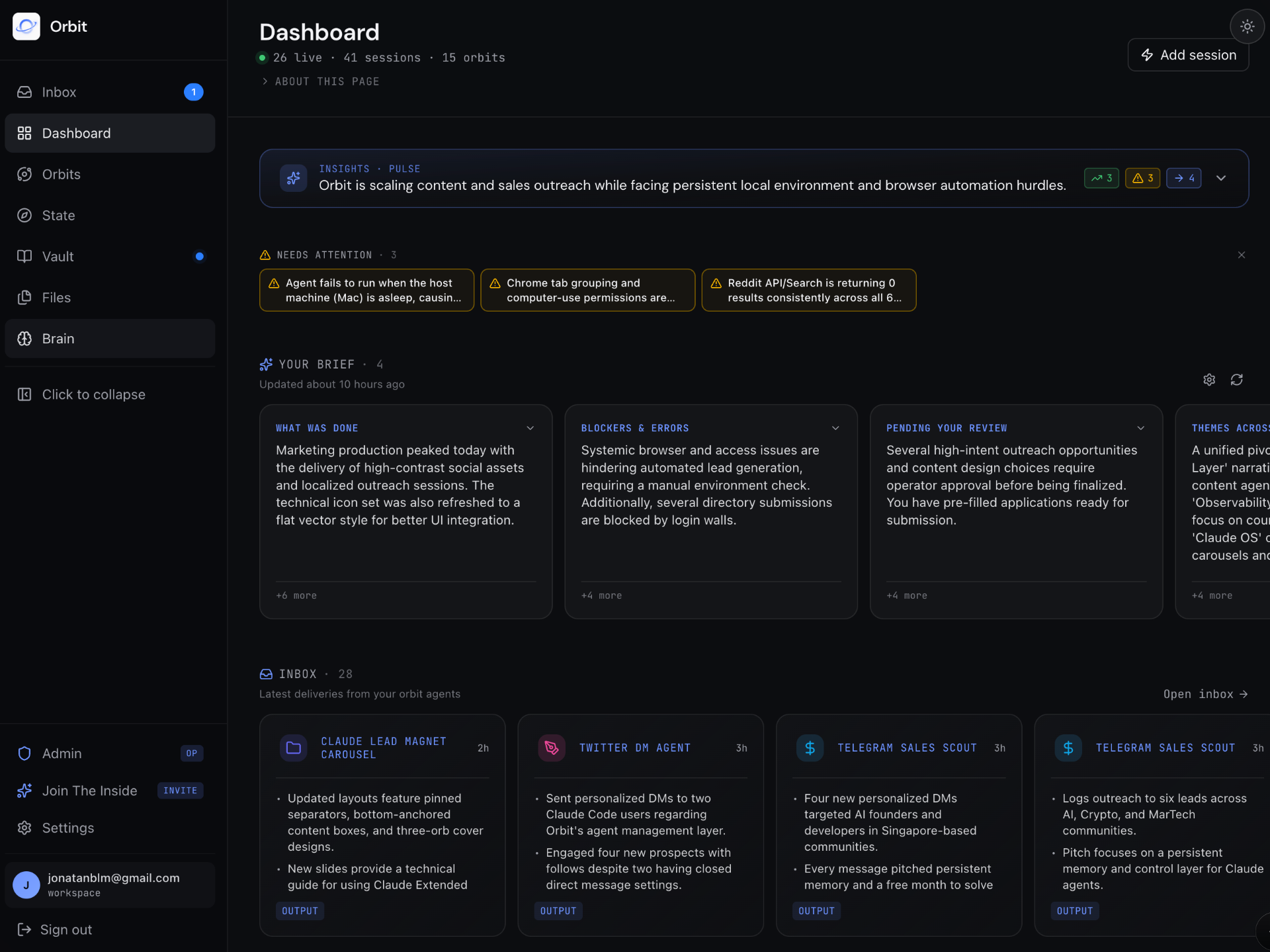Expand the Pending Your Review card chevron
The width and height of the screenshot is (1270, 952).
click(1141, 428)
